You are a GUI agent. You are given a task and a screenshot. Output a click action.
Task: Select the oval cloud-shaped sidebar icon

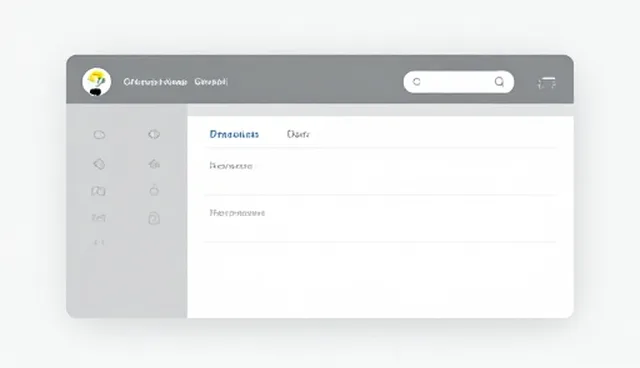coord(99,135)
